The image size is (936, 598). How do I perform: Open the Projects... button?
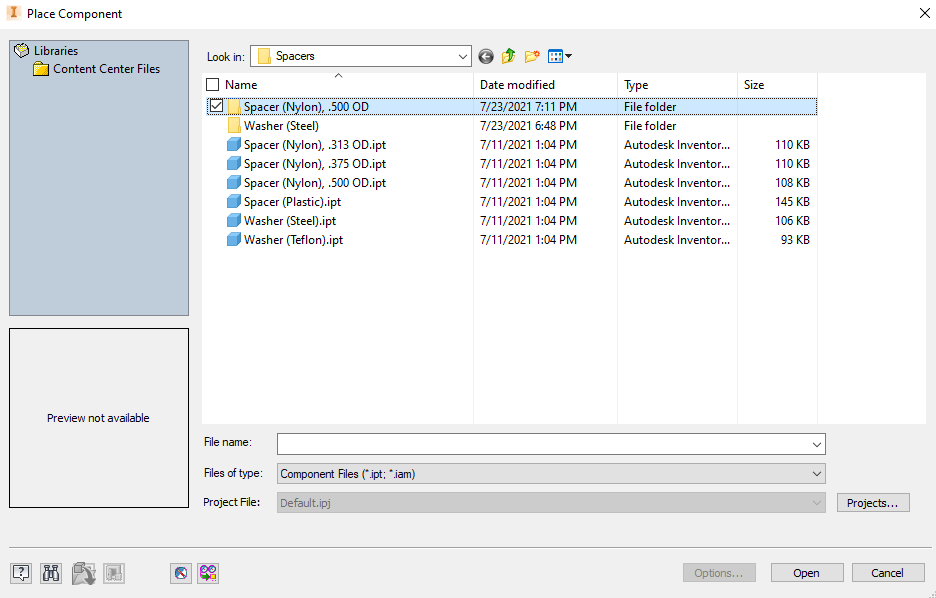[x=873, y=503]
